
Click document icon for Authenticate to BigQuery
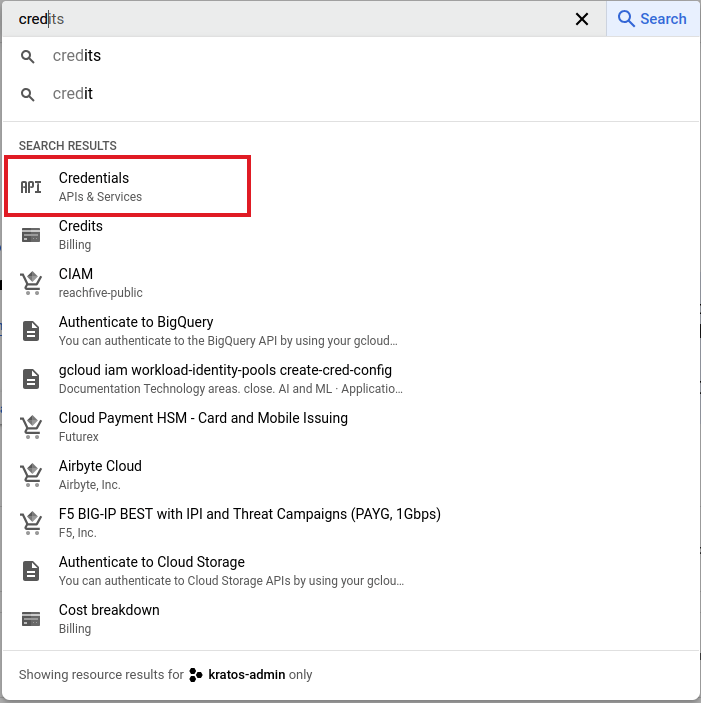(x=31, y=331)
